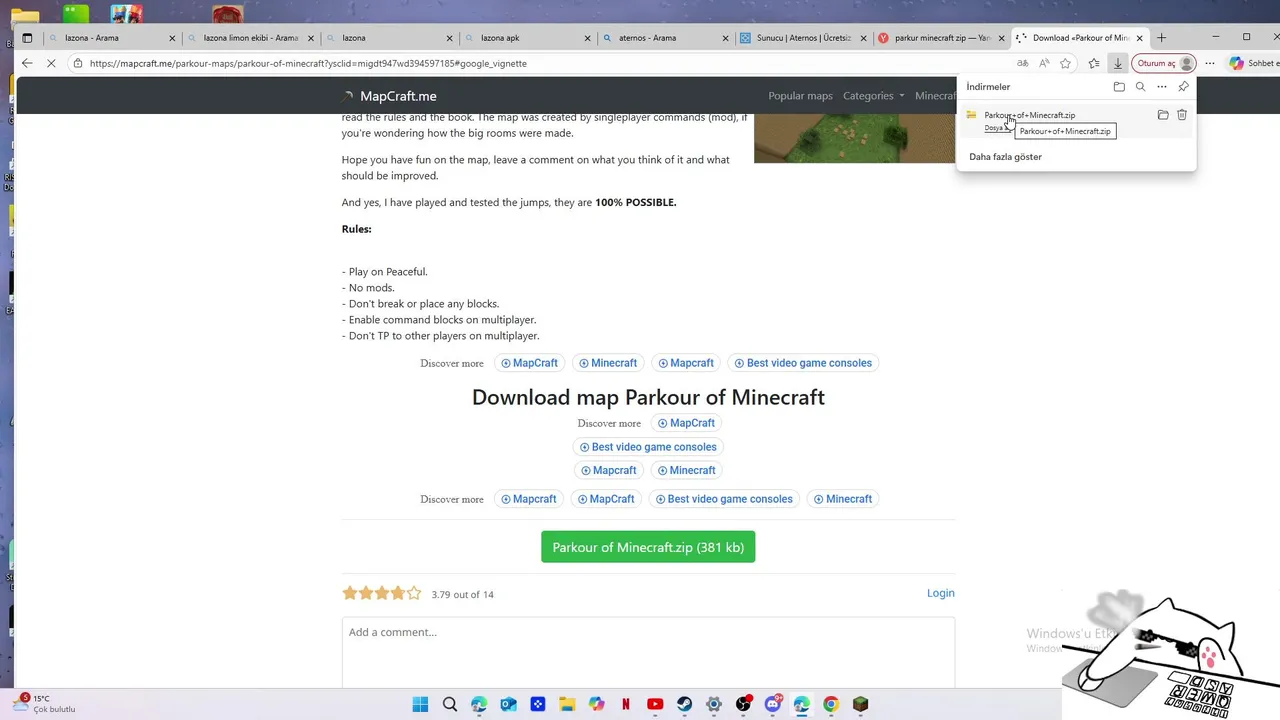Open more options in İndirmeler panel
Image resolution: width=1280 pixels, height=720 pixels.
point(1162,87)
